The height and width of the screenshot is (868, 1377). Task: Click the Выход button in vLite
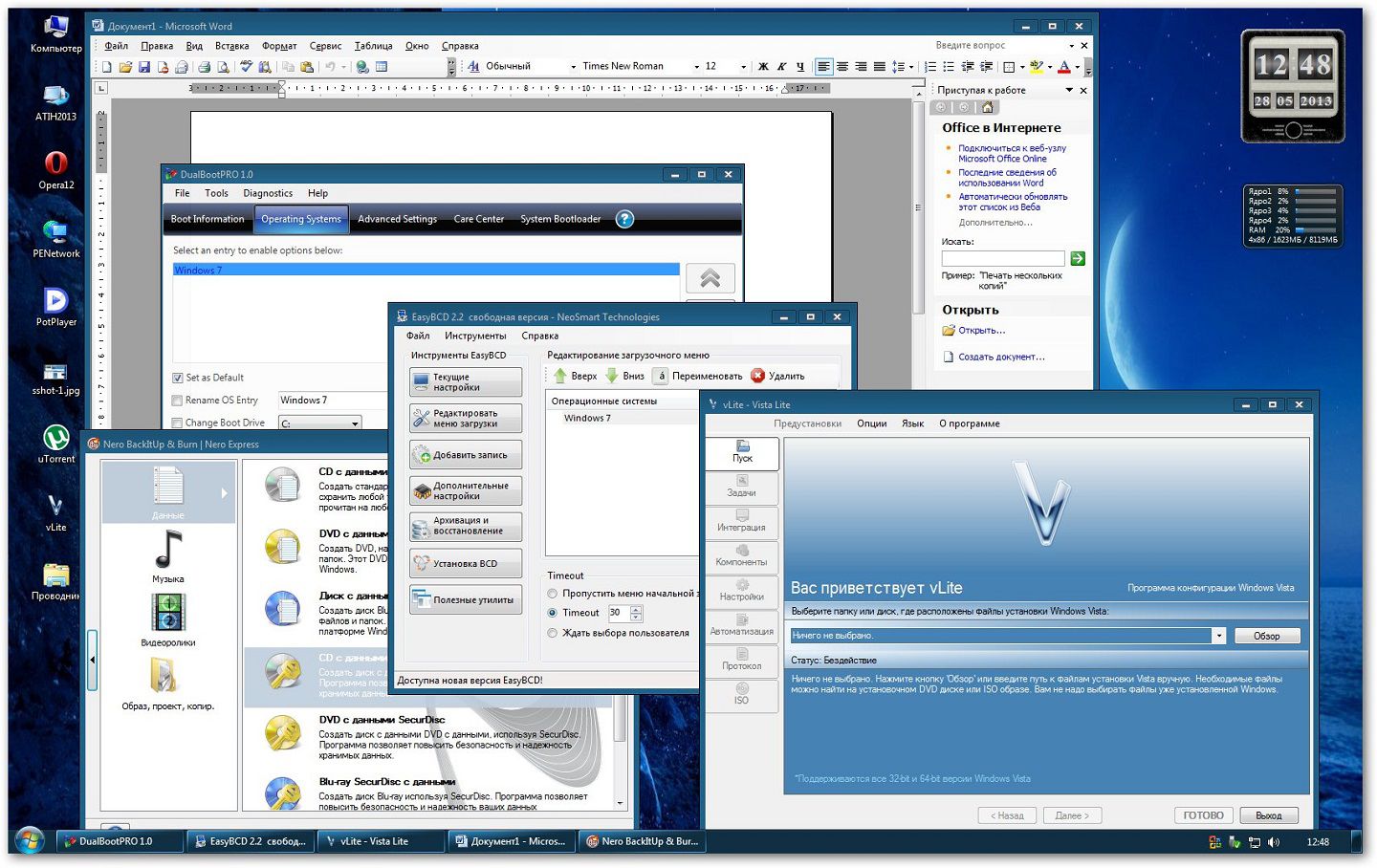click(x=1269, y=815)
